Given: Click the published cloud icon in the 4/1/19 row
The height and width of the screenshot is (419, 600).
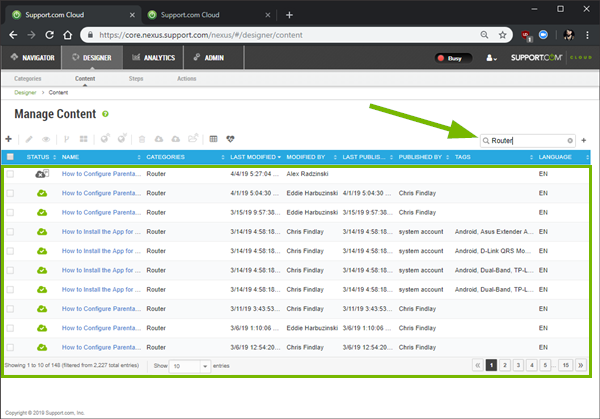Looking at the screenshot, I should pos(42,193).
